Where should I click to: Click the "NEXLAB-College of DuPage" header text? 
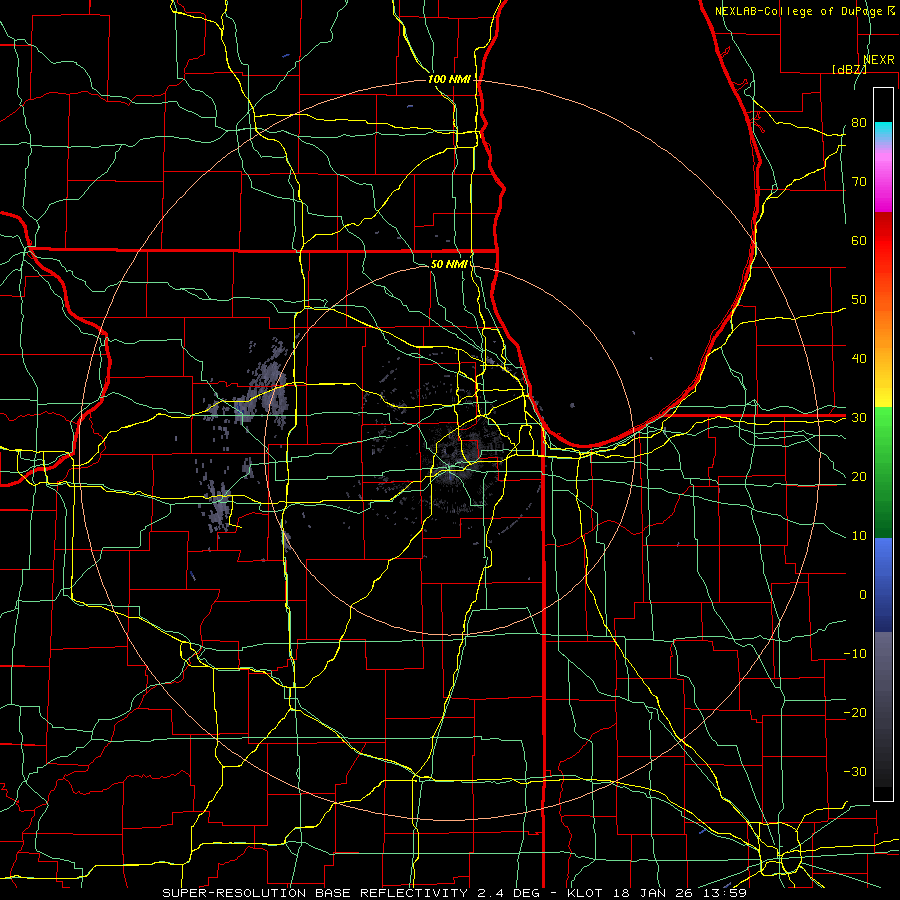click(800, 11)
